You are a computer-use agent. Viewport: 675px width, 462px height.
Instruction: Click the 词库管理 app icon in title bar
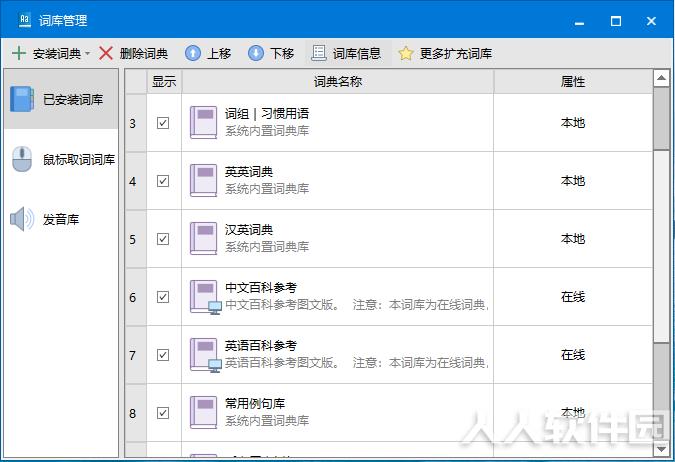click(25, 20)
